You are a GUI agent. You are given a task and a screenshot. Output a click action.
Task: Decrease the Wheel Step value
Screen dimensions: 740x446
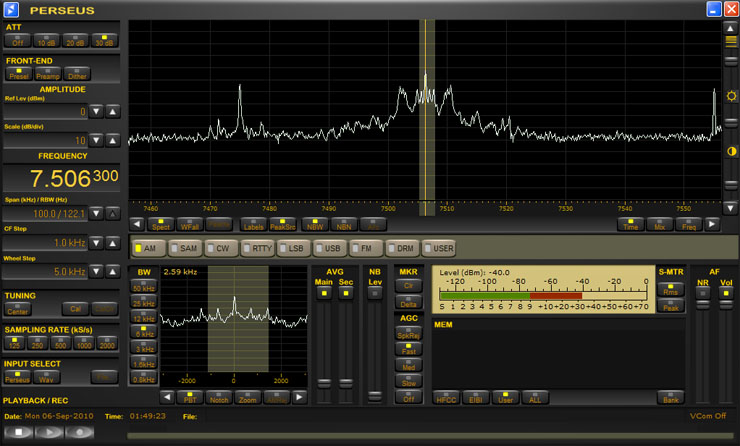[x=96, y=271]
